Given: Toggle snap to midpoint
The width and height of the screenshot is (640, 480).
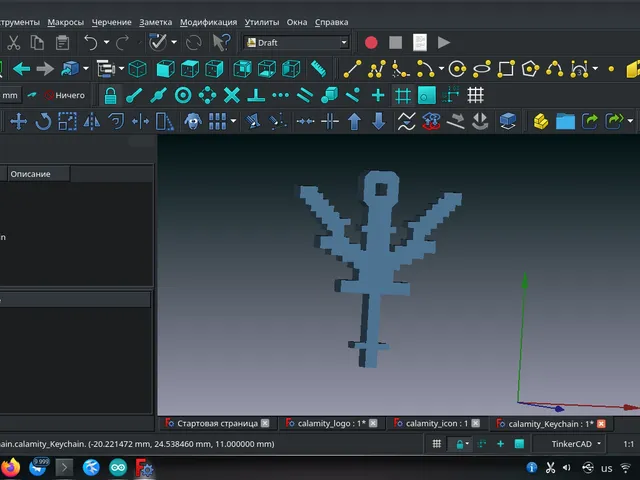Looking at the screenshot, I should tap(158, 96).
